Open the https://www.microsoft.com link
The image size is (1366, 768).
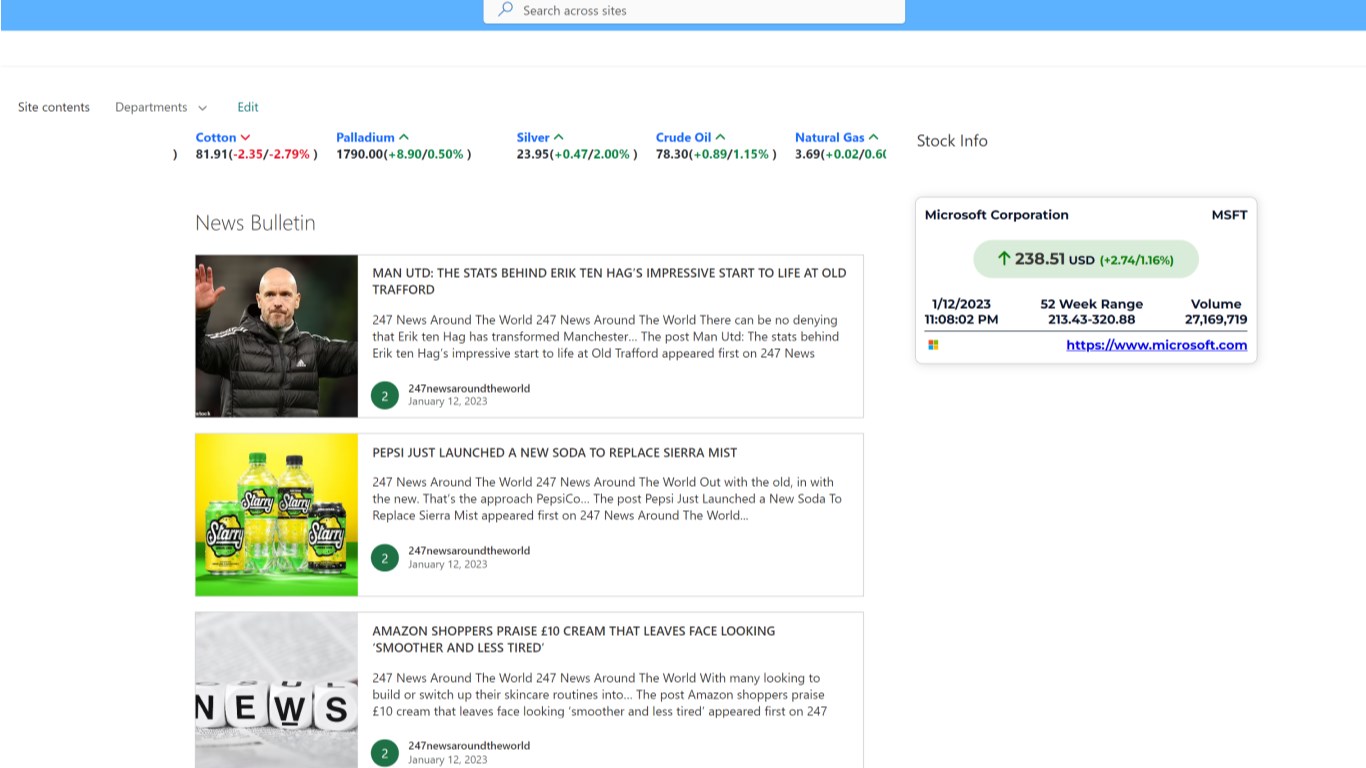point(1157,345)
